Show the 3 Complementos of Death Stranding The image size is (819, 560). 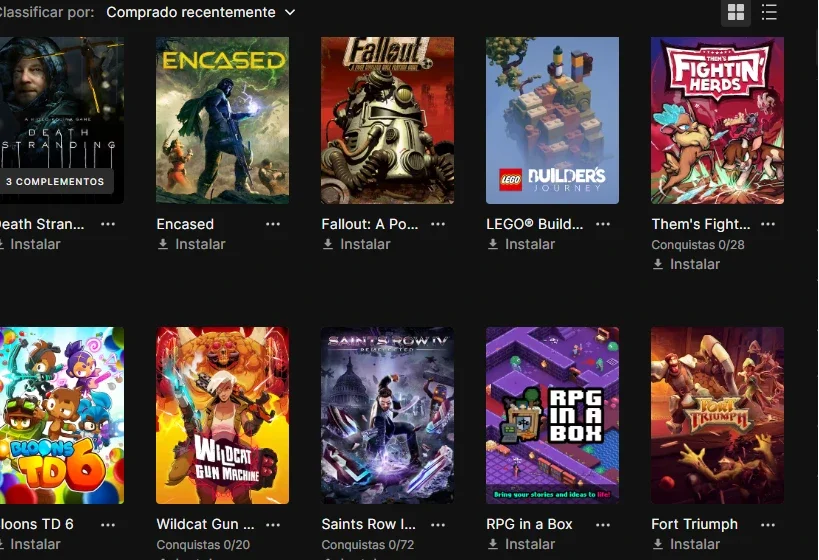(x=55, y=181)
